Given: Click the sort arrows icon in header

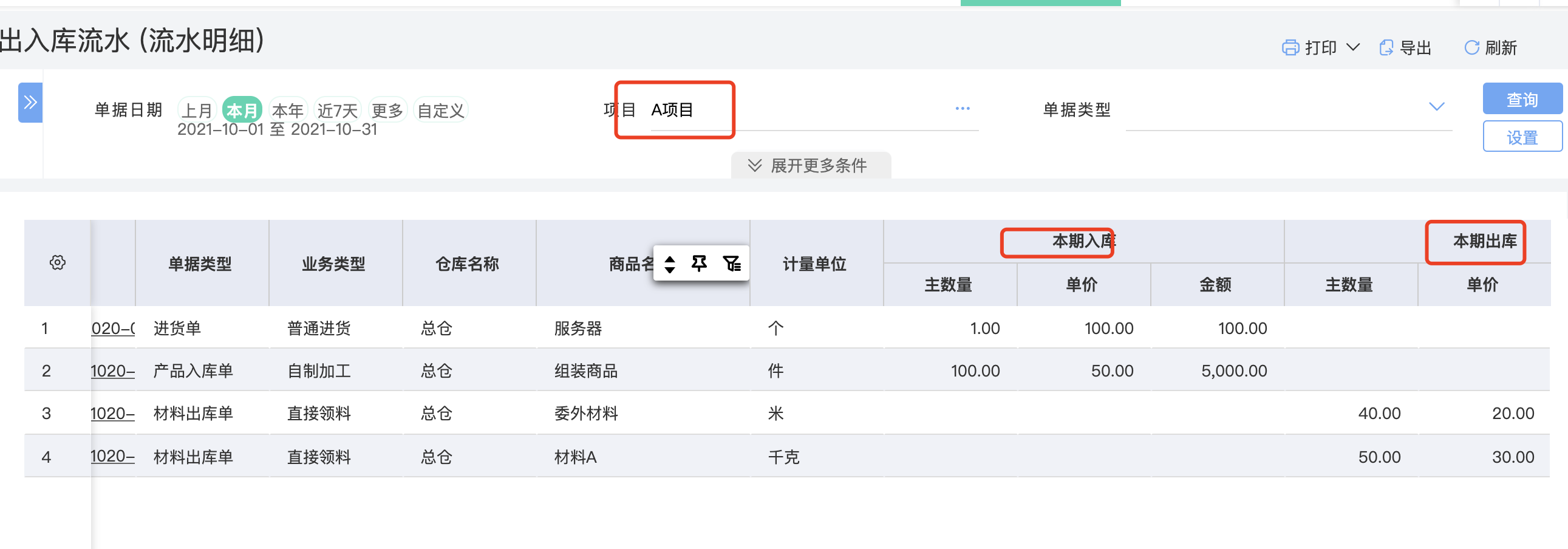Looking at the screenshot, I should point(670,264).
